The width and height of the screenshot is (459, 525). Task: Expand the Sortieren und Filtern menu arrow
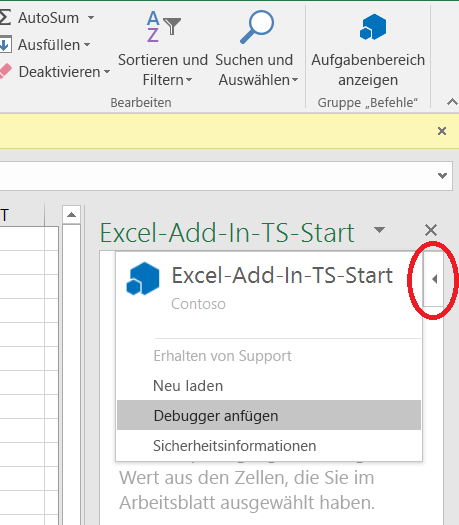pyautogui.click(x=189, y=80)
